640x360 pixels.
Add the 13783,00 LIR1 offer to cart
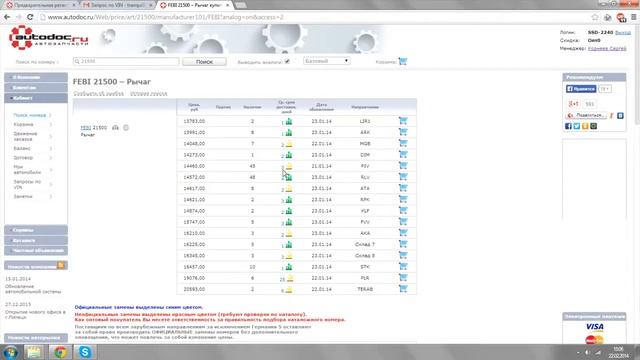click(x=403, y=121)
